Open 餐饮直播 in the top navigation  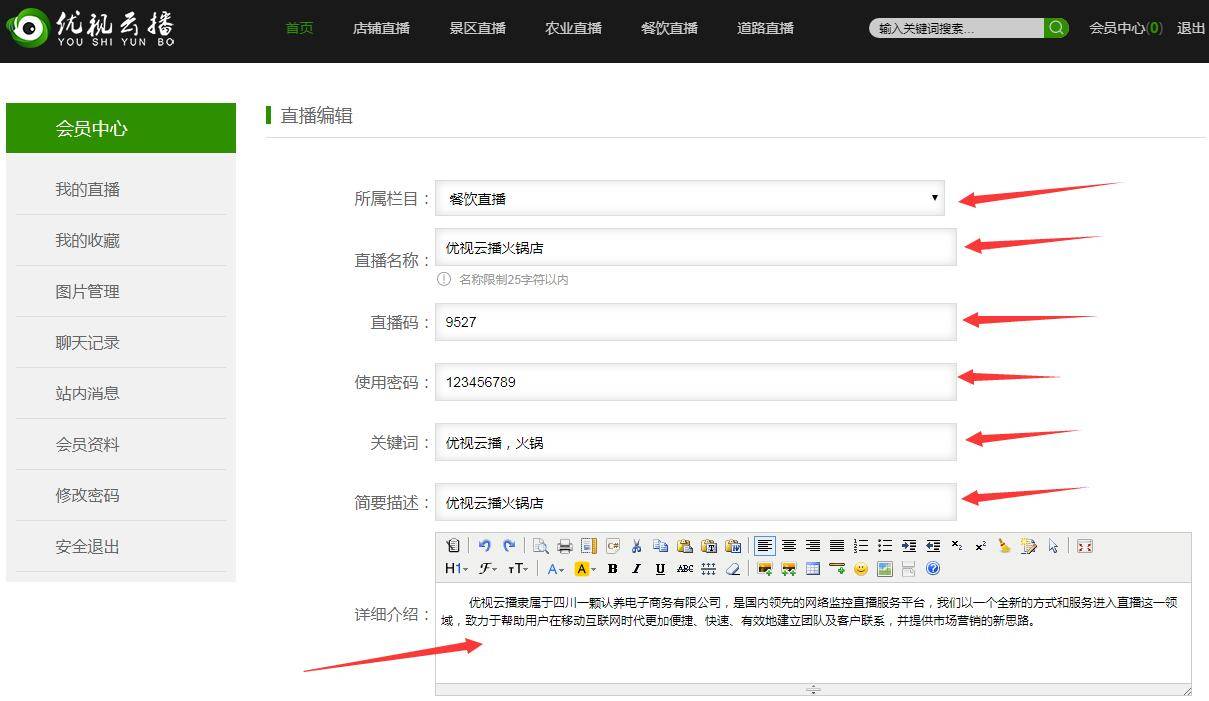tap(669, 28)
